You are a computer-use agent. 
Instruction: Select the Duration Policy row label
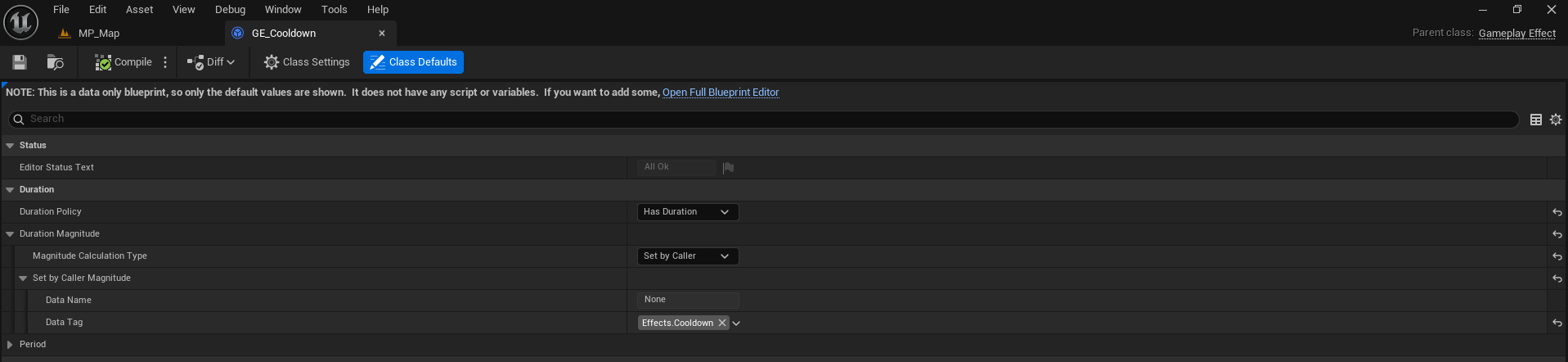[50, 211]
